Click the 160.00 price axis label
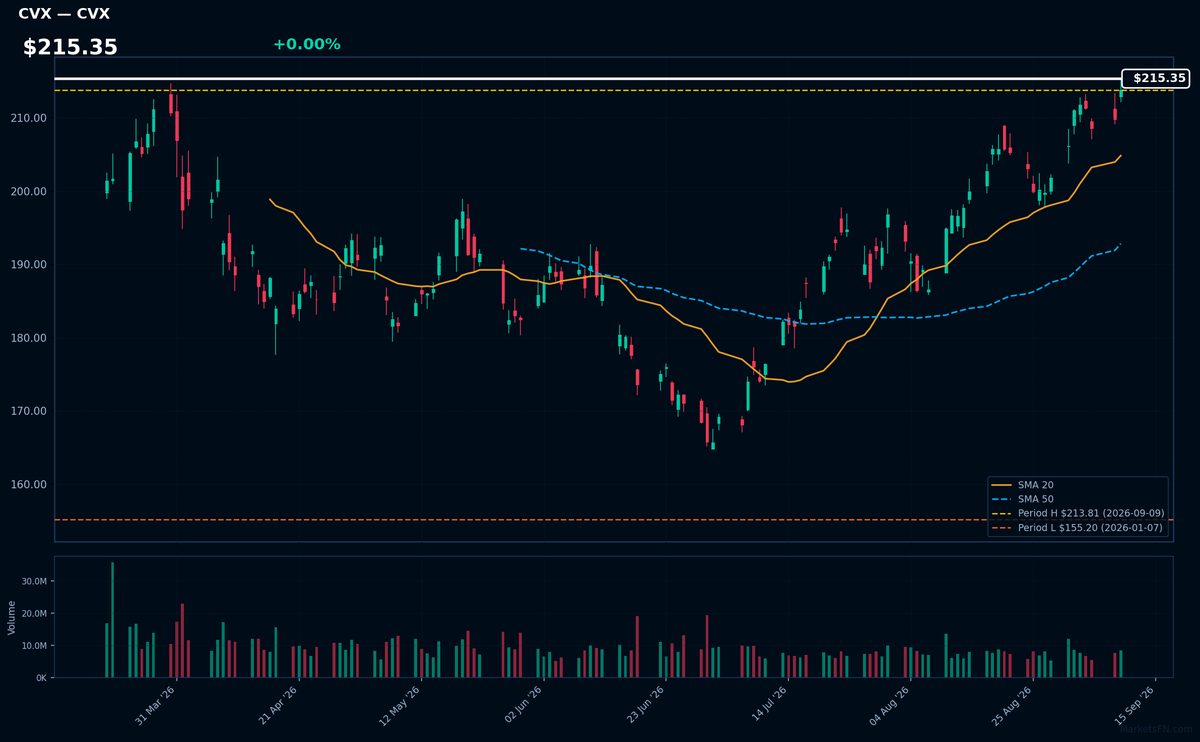The width and height of the screenshot is (1200, 742). (30, 485)
